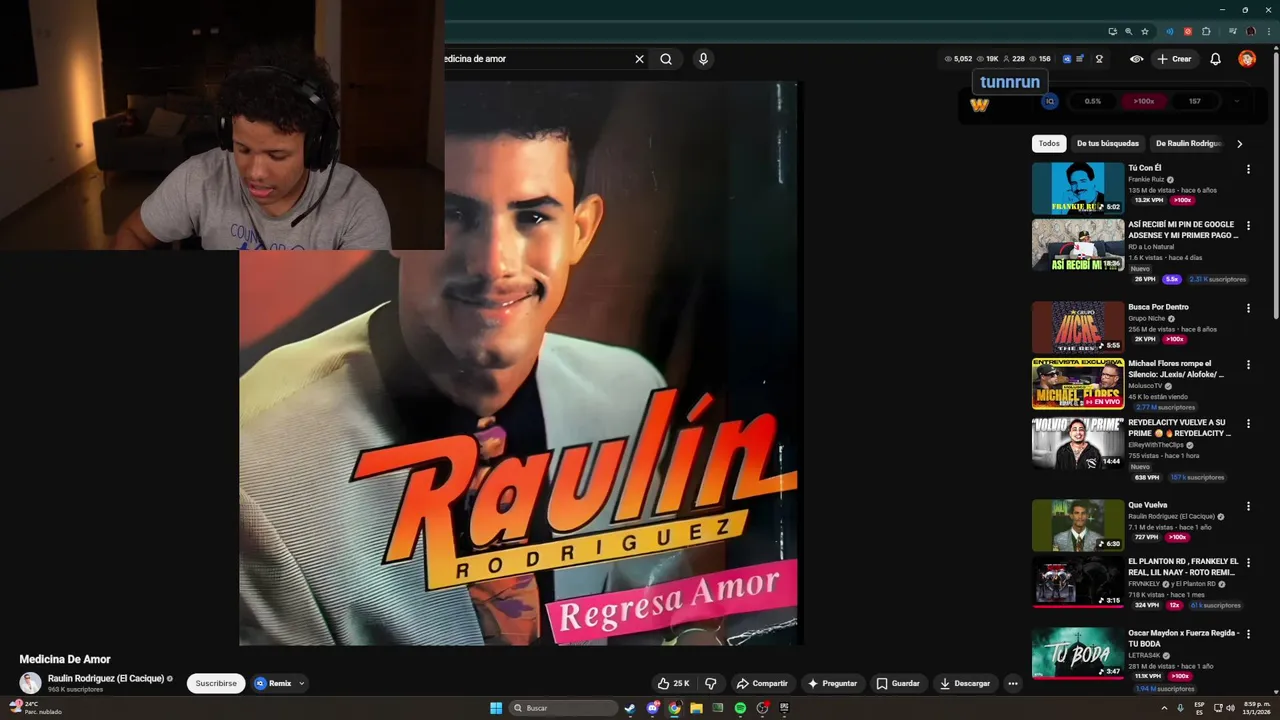This screenshot has width=1280, height=720.
Task: Open options for Michael Flores video
Action: pyautogui.click(x=1248, y=365)
